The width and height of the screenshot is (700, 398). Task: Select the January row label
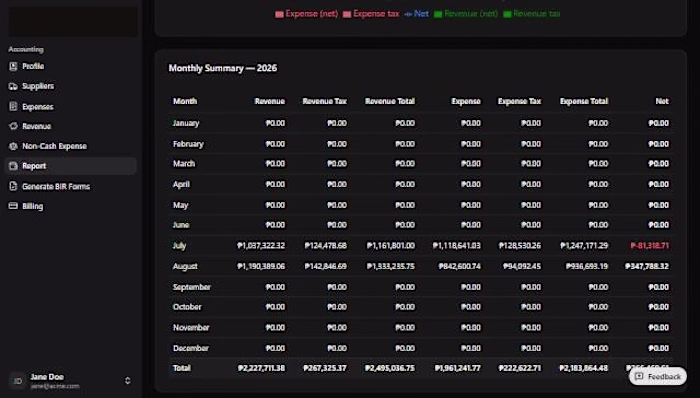pyautogui.click(x=186, y=123)
